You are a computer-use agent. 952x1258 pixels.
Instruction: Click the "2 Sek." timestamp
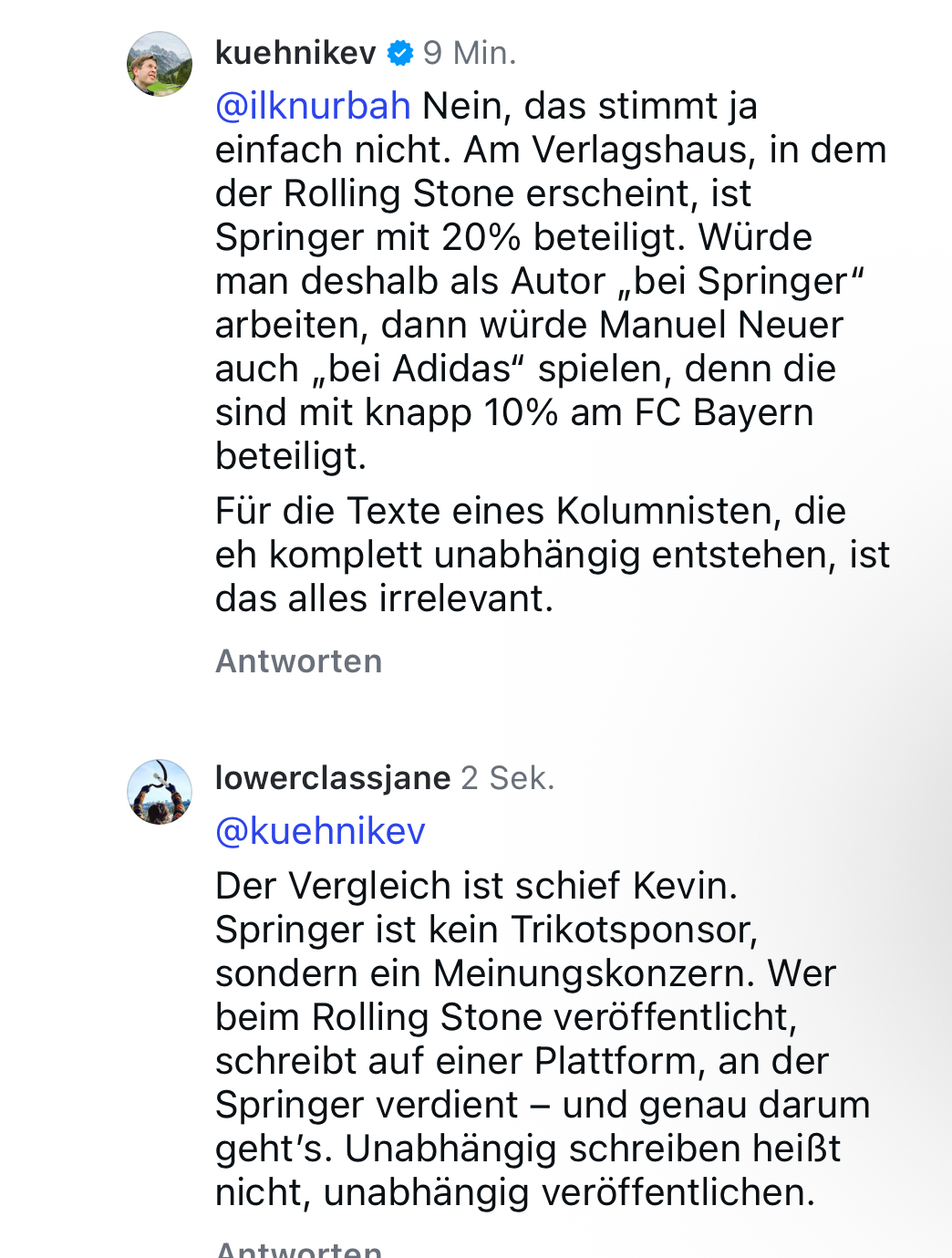[x=508, y=778]
